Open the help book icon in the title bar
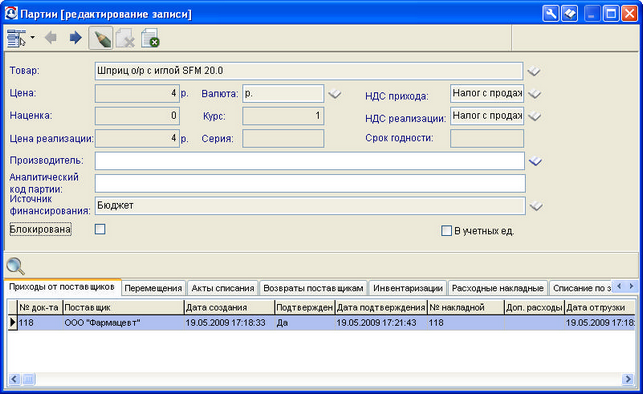The width and height of the screenshot is (643, 394). (x=570, y=14)
